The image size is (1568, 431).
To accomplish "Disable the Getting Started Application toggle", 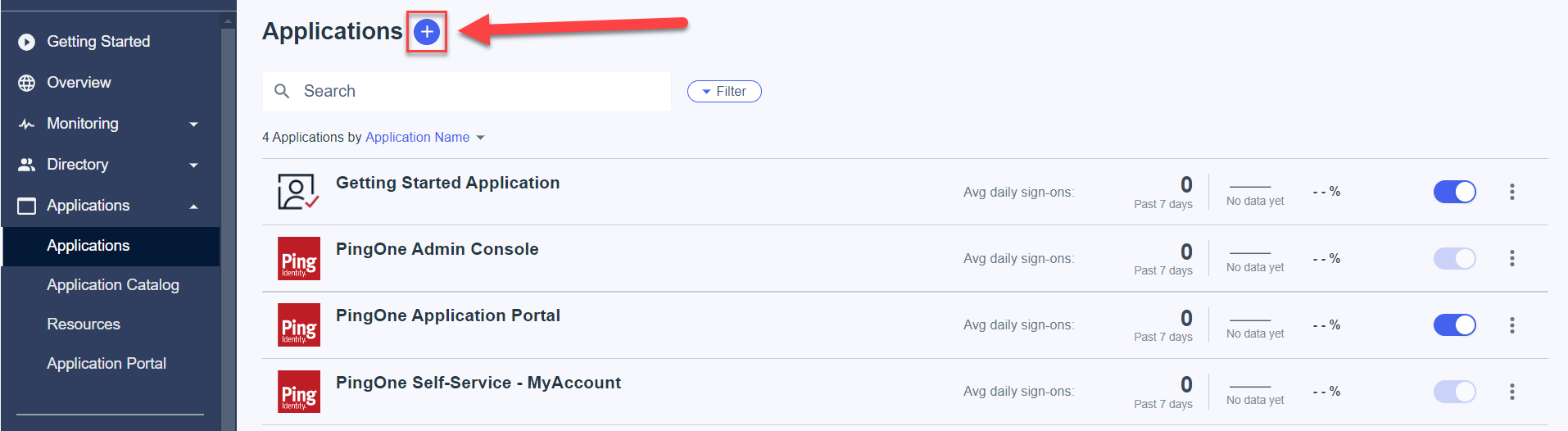I will 1455,192.
